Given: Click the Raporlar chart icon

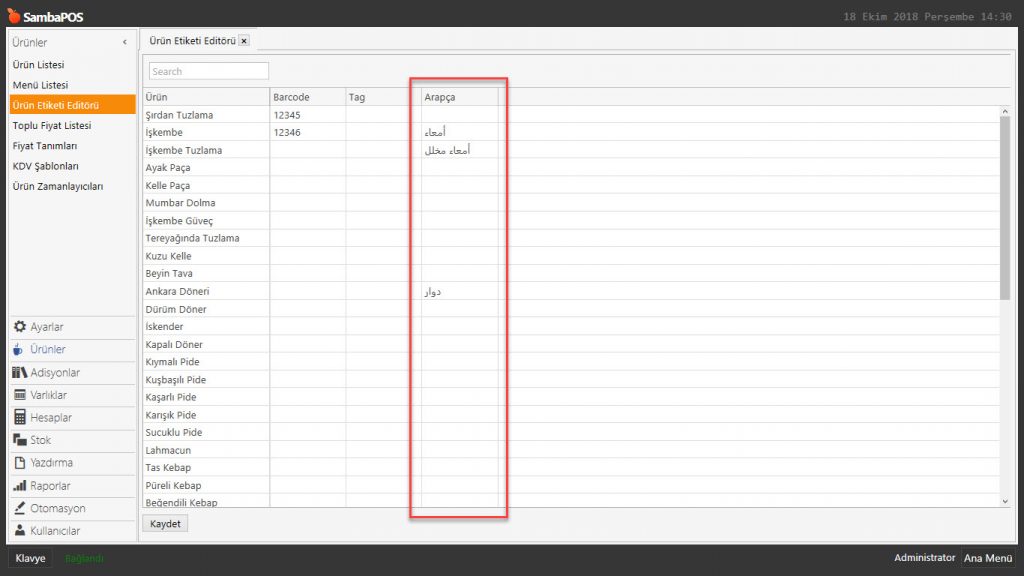Looking at the screenshot, I should coord(20,485).
